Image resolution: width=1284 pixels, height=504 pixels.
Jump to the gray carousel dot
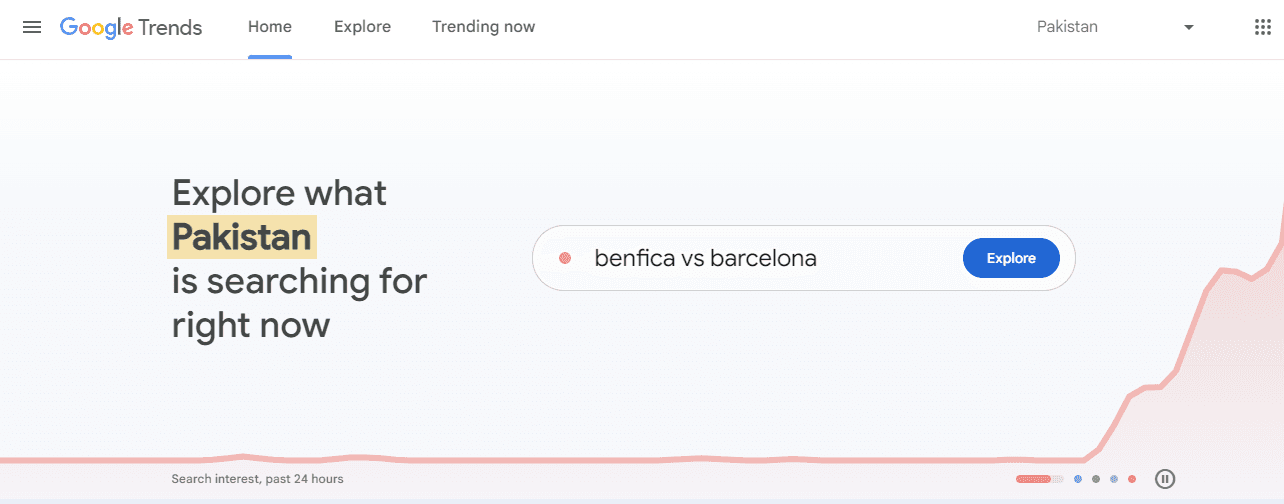(x=1096, y=479)
